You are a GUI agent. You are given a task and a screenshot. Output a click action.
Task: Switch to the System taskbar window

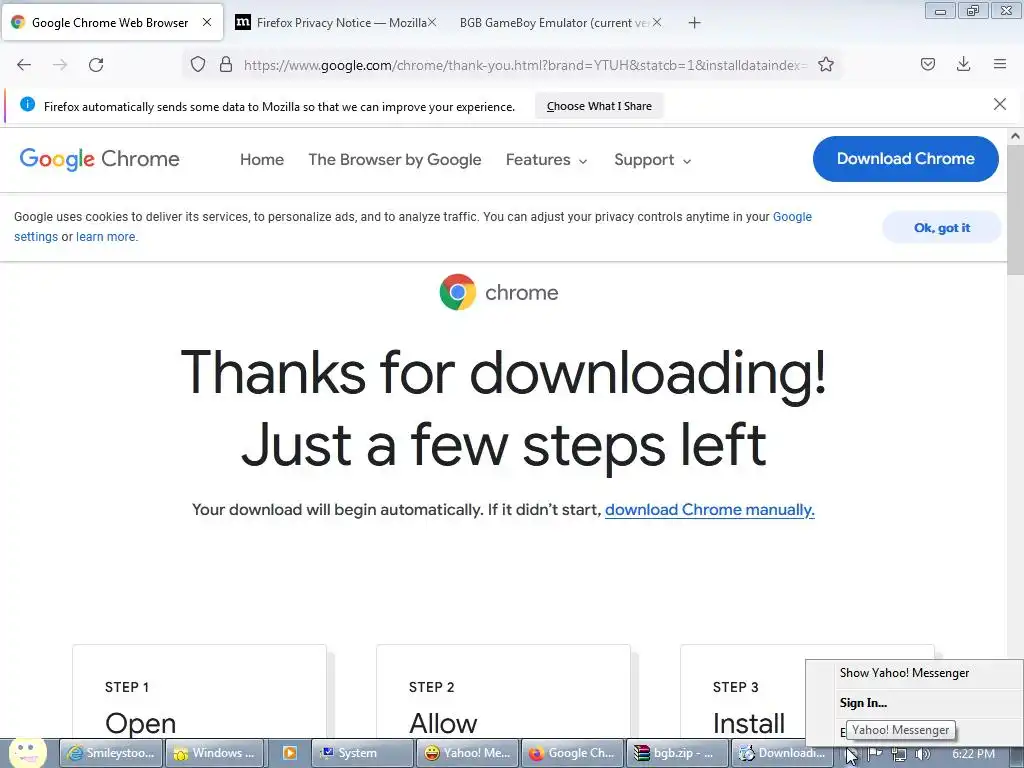point(362,753)
